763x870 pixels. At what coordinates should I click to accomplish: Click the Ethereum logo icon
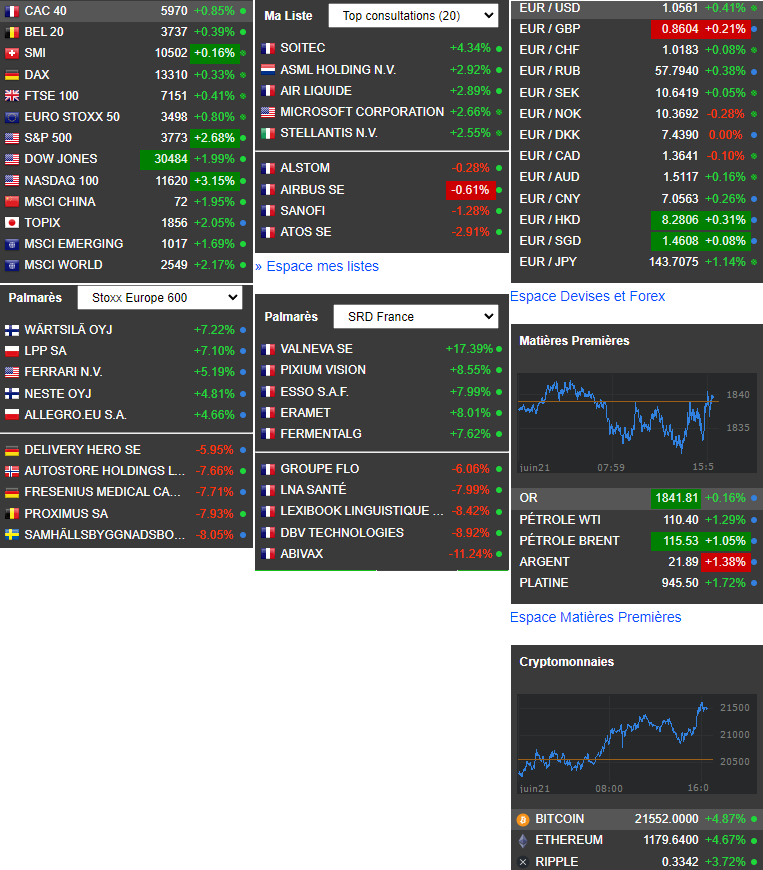pyautogui.click(x=523, y=841)
